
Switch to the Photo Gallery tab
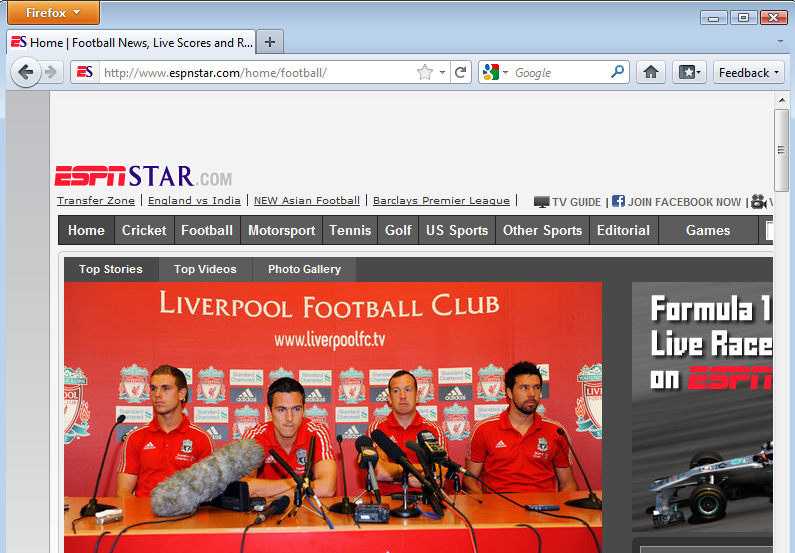coord(304,269)
